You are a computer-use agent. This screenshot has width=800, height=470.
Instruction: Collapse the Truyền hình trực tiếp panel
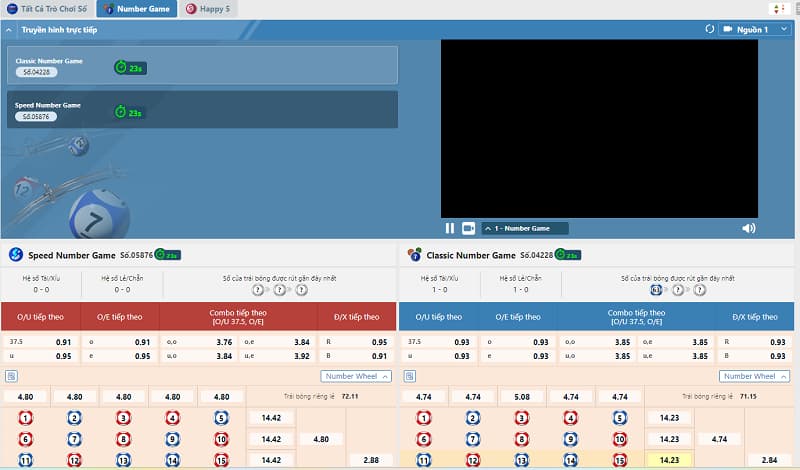click(10, 30)
